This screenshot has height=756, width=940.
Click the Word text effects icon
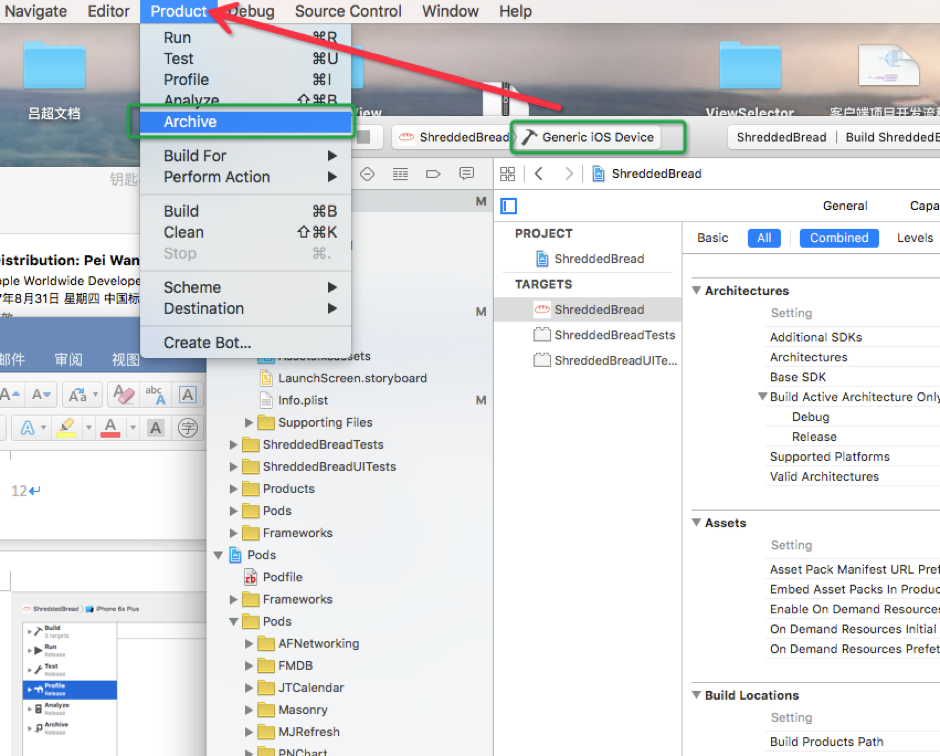(x=28, y=427)
